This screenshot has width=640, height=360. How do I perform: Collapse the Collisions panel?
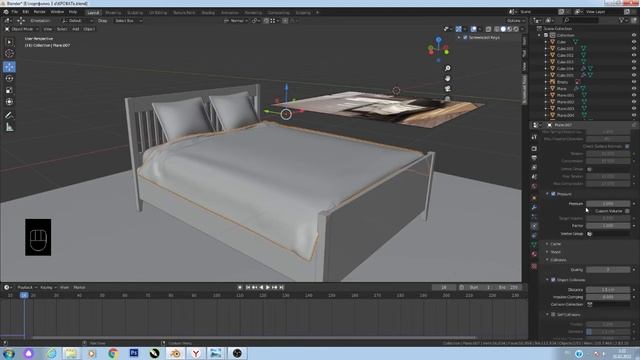click(547, 260)
